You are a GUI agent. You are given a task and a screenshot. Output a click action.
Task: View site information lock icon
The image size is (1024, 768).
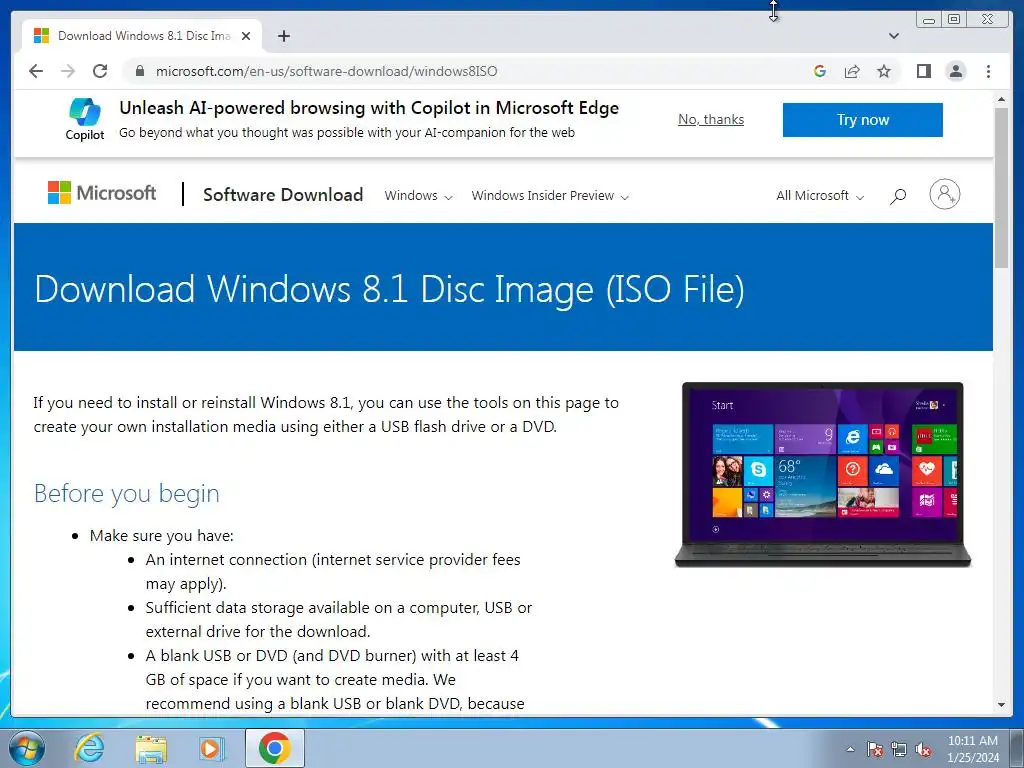click(140, 71)
